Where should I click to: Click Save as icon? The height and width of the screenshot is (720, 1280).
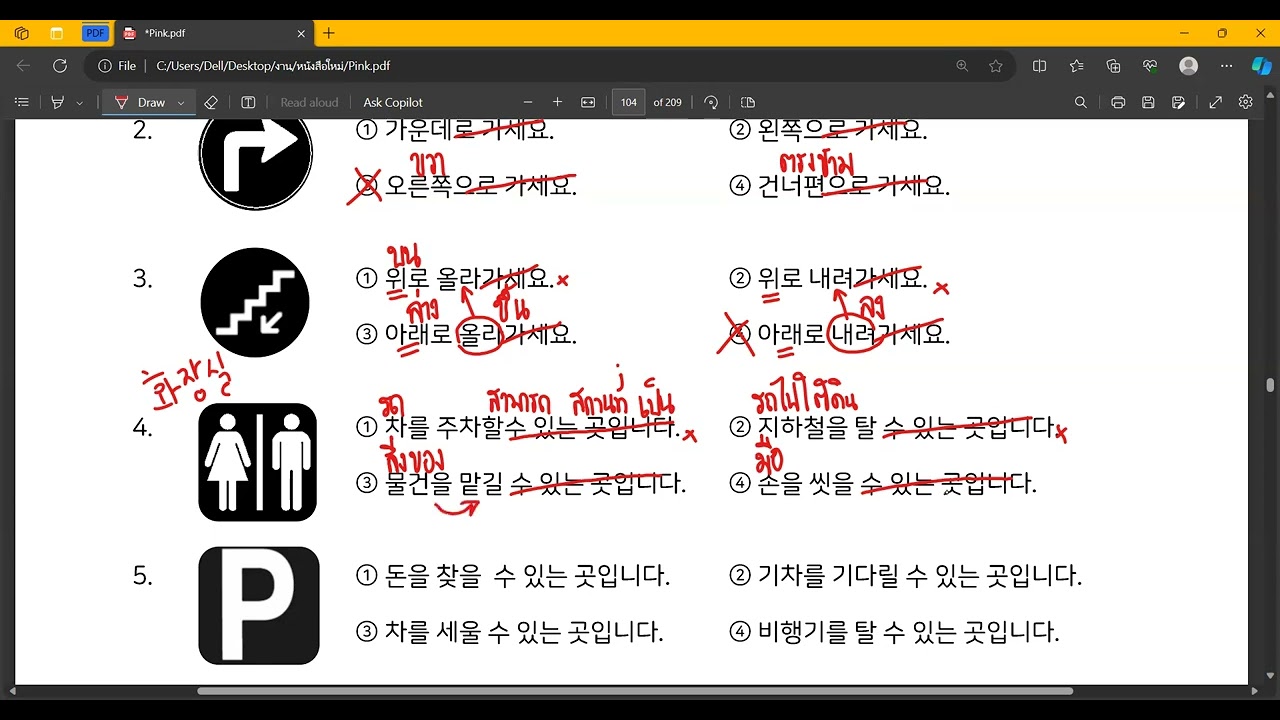(x=1179, y=102)
